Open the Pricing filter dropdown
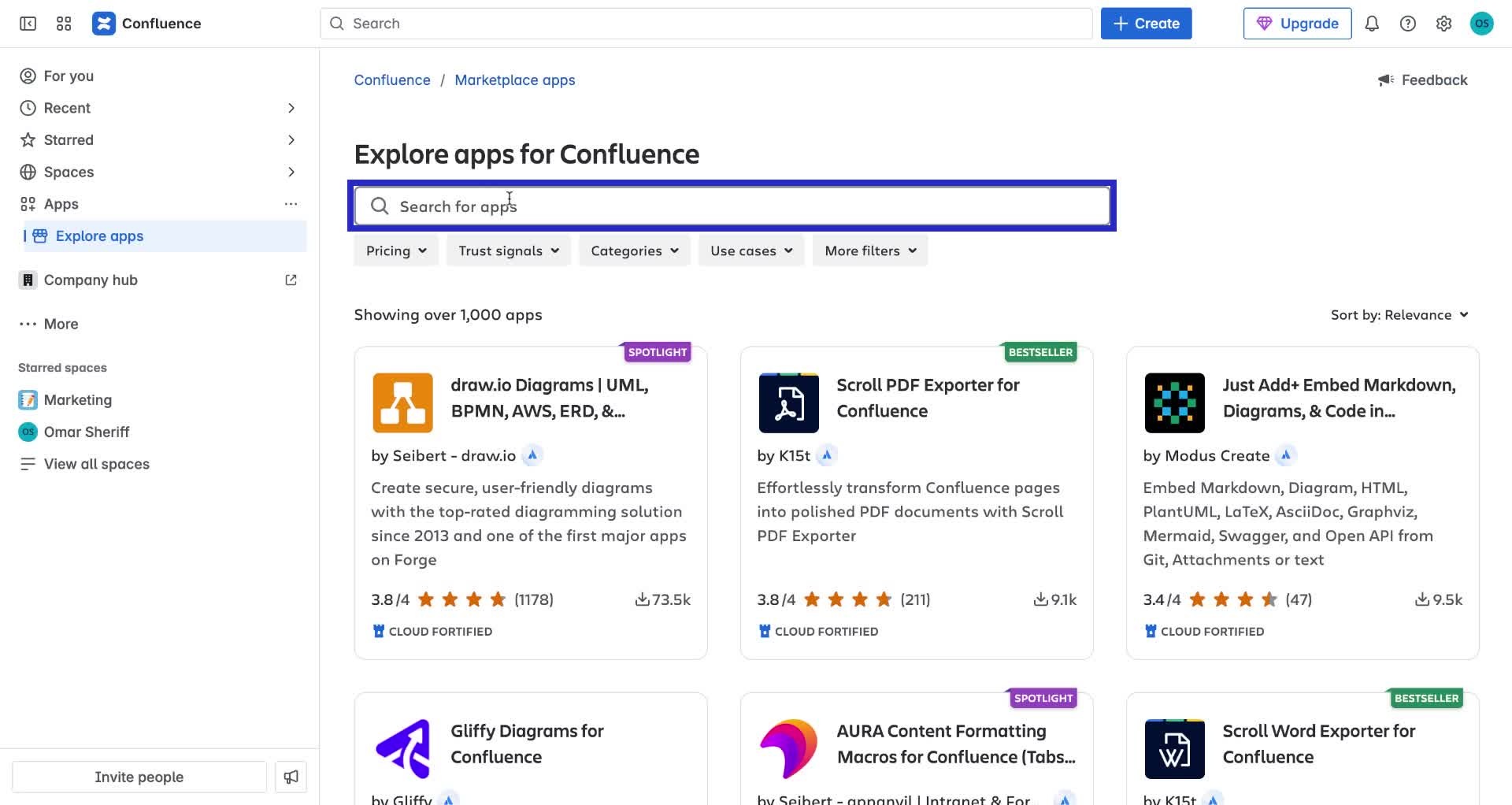This screenshot has width=1512, height=805. click(395, 250)
